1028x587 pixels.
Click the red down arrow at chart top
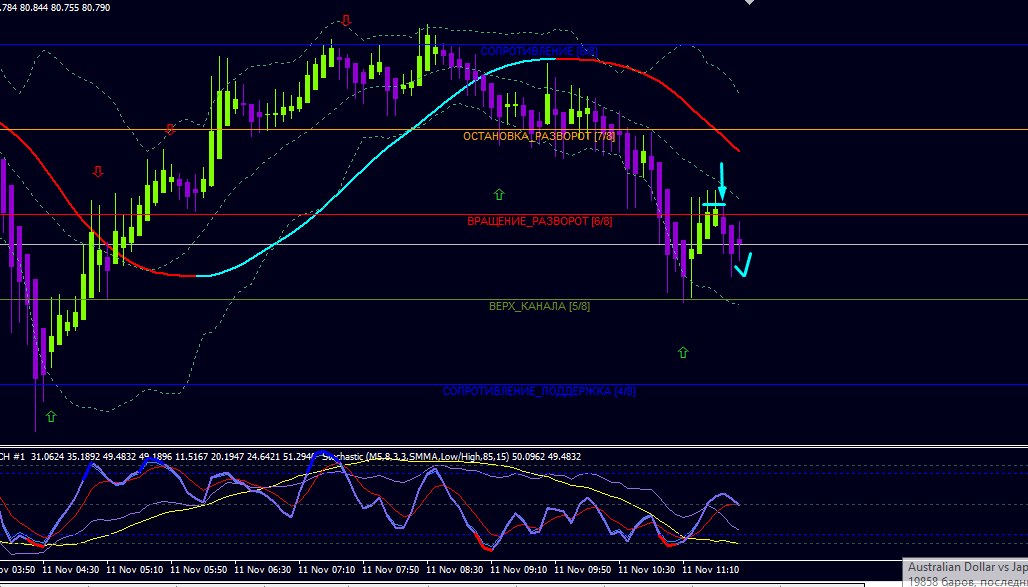(x=346, y=20)
